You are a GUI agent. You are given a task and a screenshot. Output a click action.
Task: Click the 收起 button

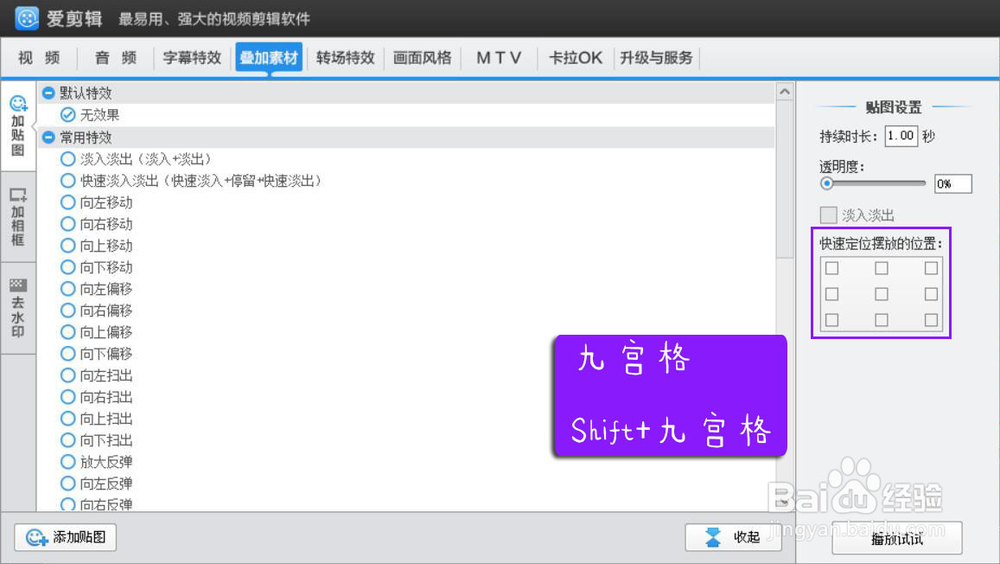point(733,537)
